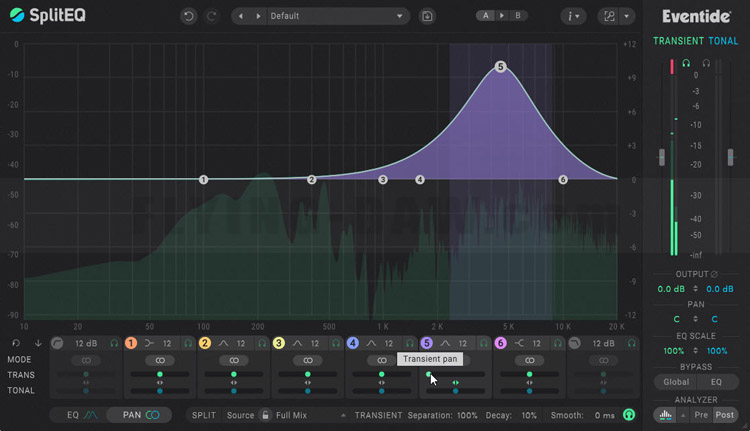Adjust band 5 tonal pan slider

coord(455,391)
